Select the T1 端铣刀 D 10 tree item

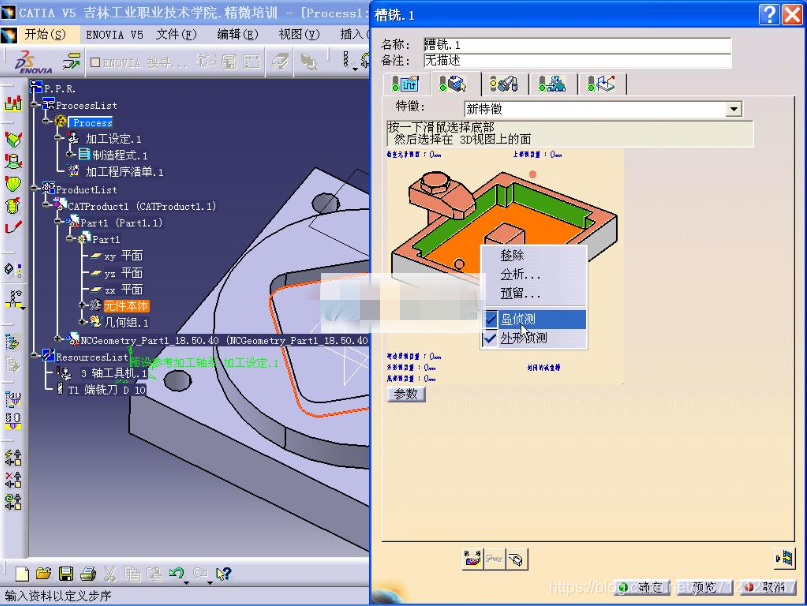click(x=101, y=390)
